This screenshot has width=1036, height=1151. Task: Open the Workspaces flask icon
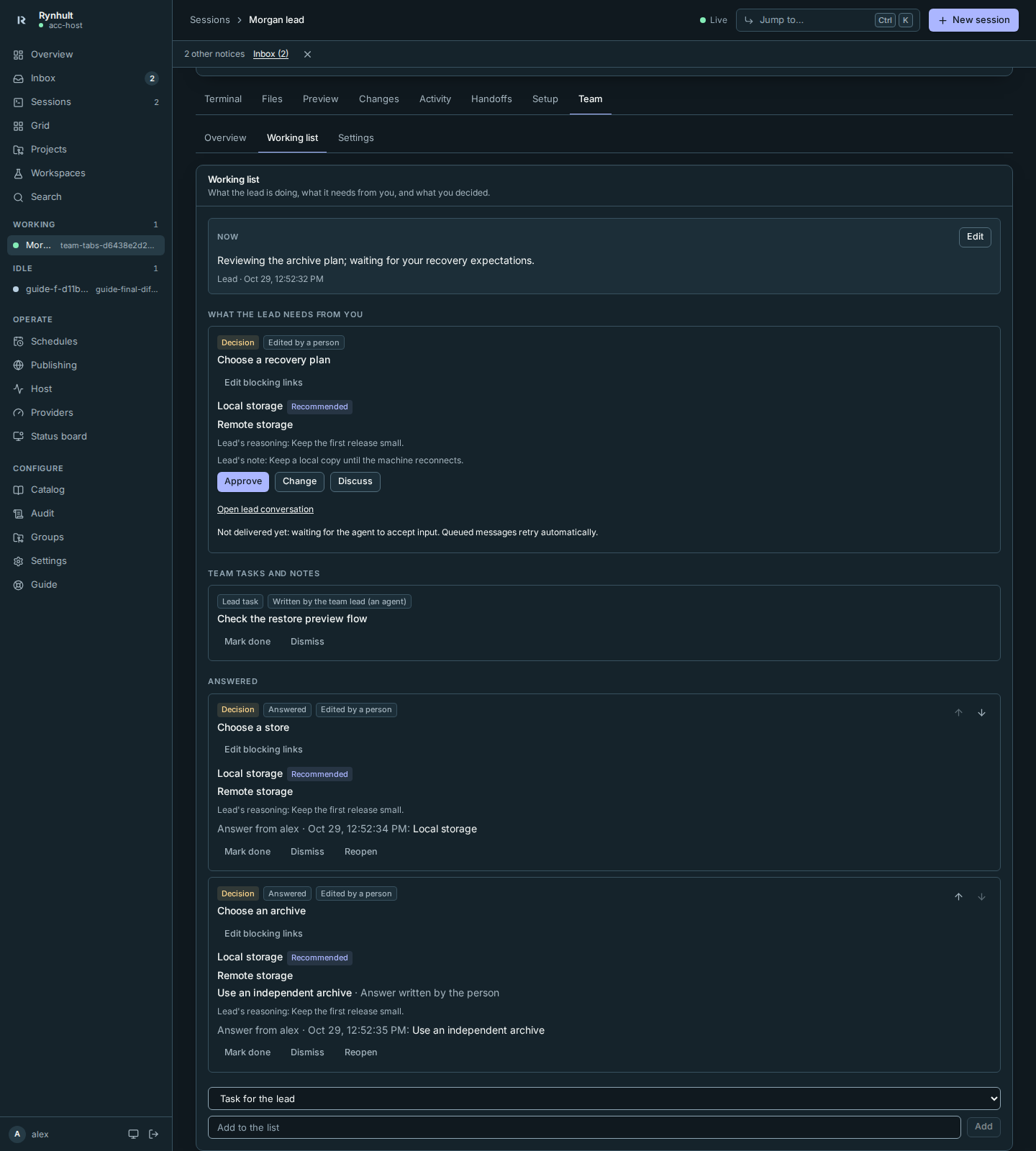click(19, 173)
